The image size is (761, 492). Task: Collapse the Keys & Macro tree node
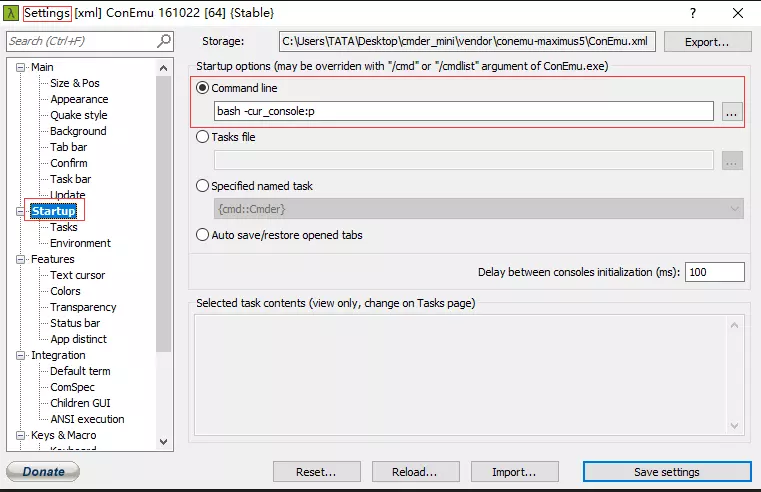pos(20,435)
